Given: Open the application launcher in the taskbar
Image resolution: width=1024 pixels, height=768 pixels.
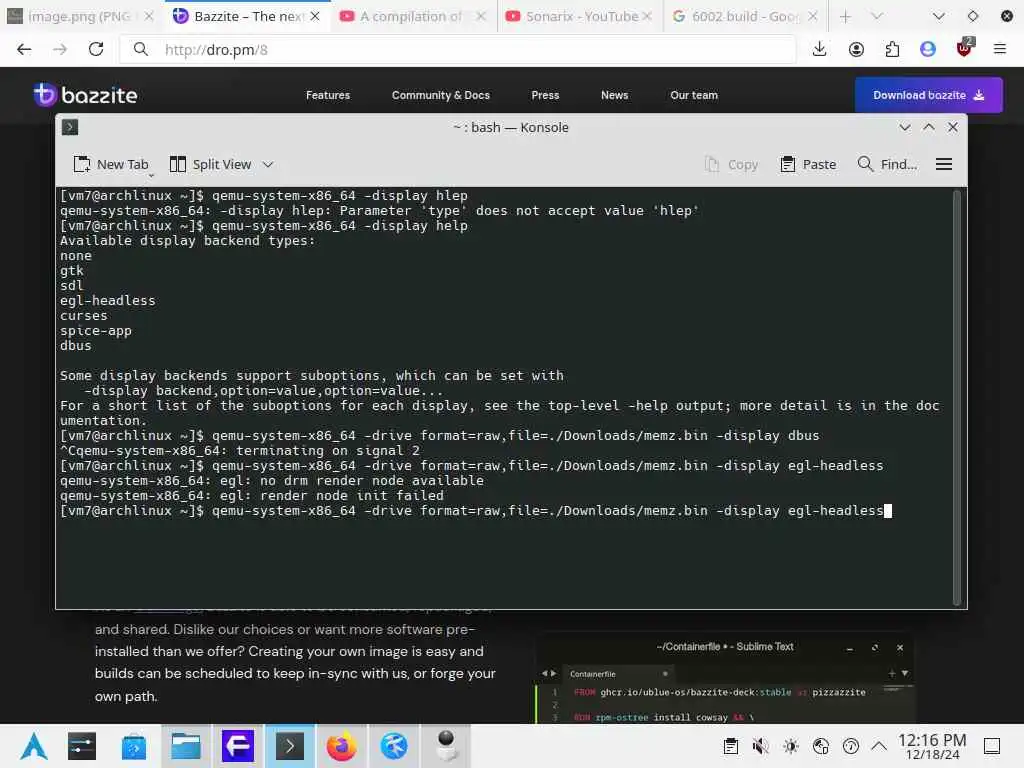Looking at the screenshot, I should point(34,746).
